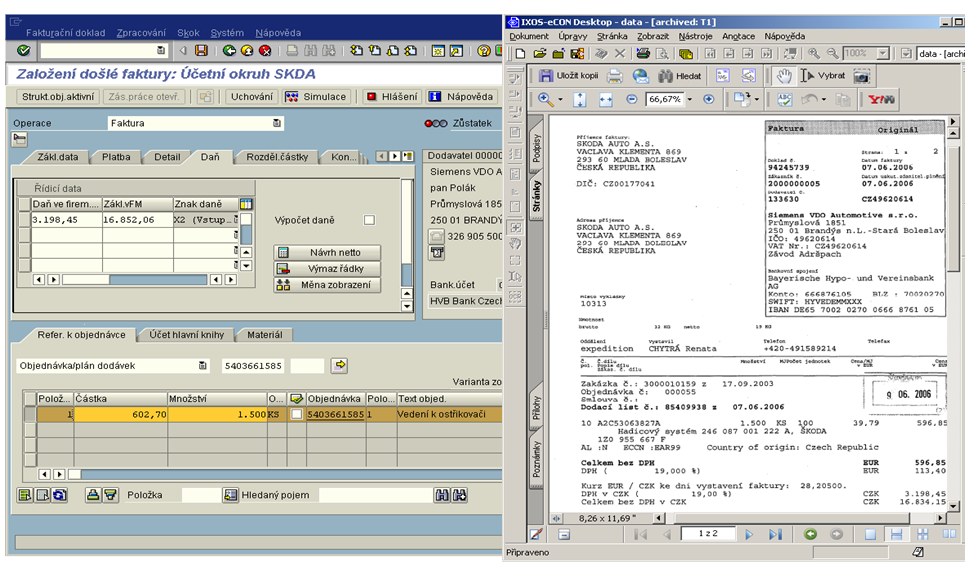The height and width of the screenshot is (563, 970).
Task: Click the IXOS Open folder icon
Action: click(x=539, y=53)
